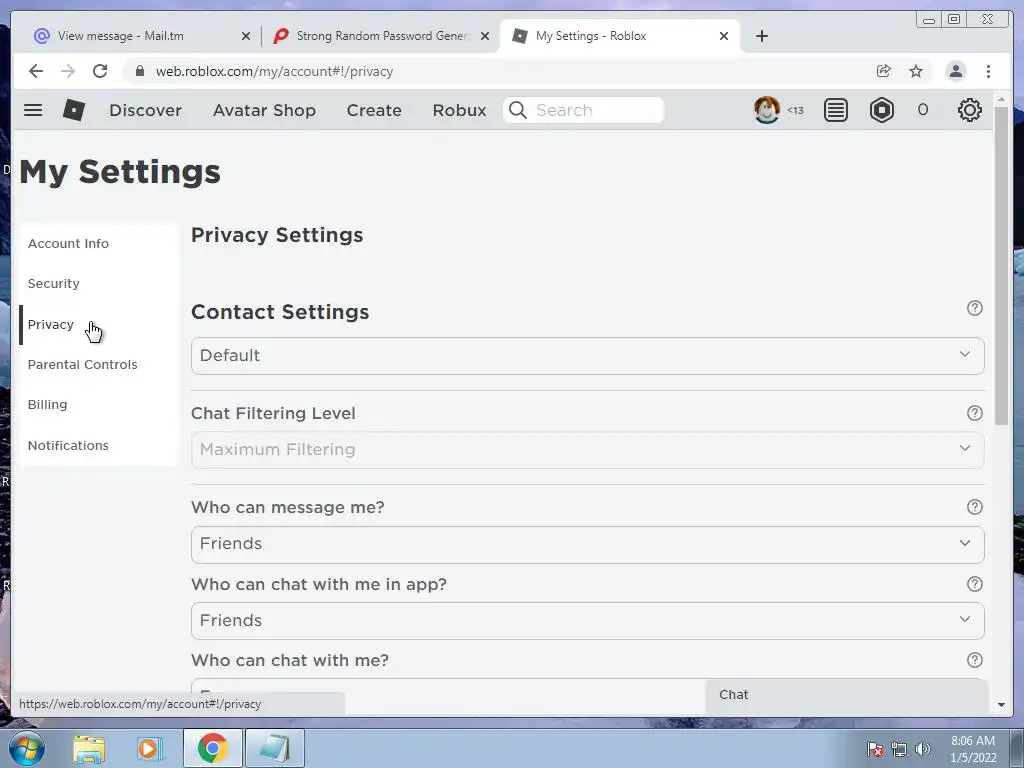This screenshot has width=1024, height=768.
Task: Open the notifications stream icon
Action: point(835,110)
